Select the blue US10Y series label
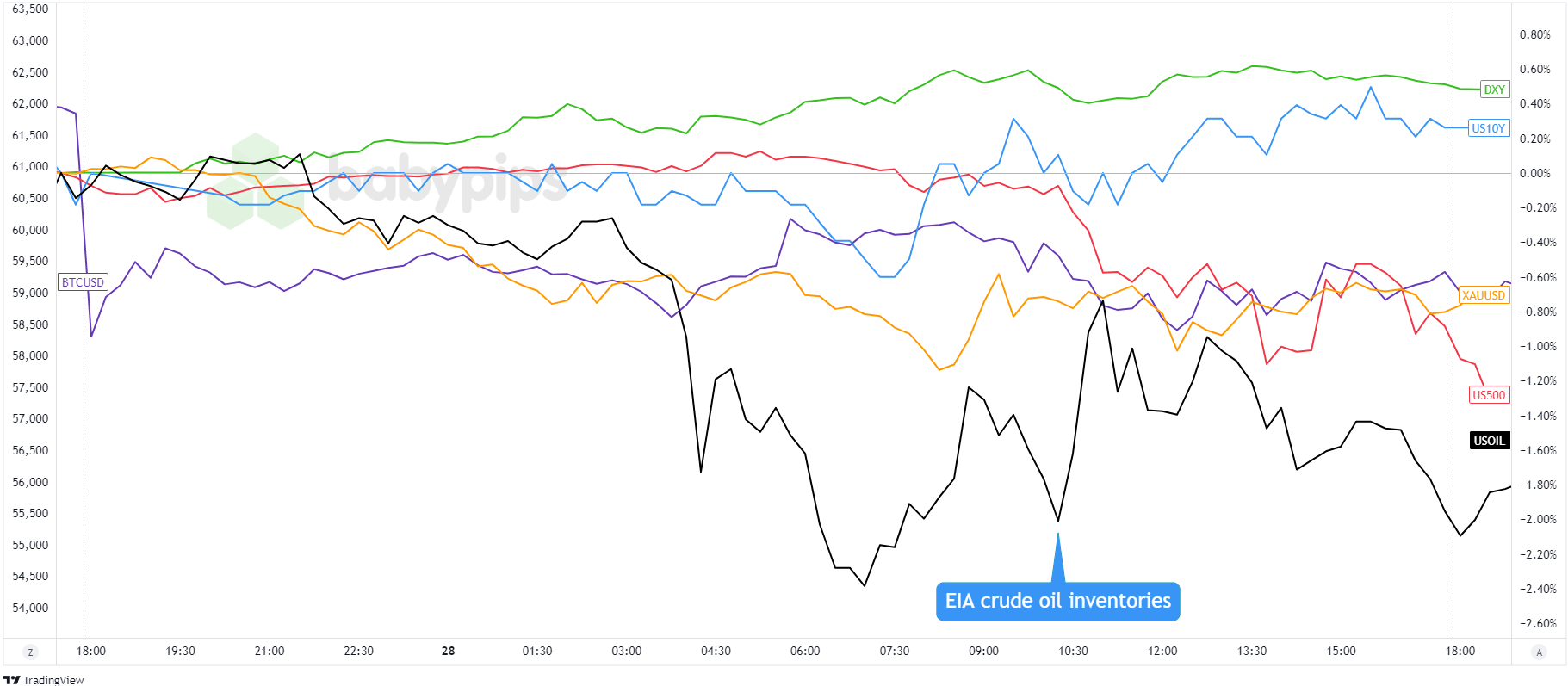Image resolution: width=1568 pixels, height=686 pixels. 1488,128
